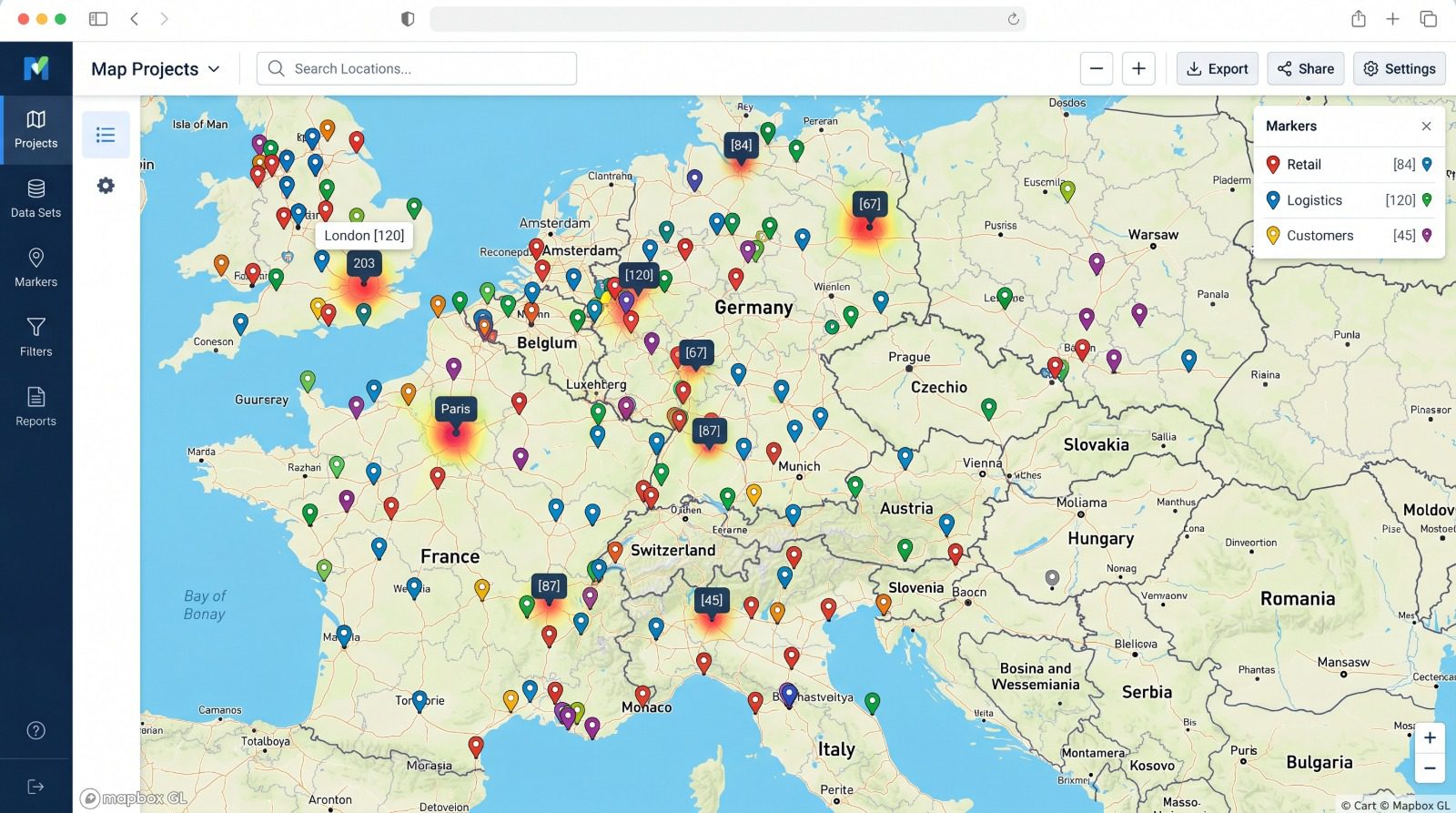Click the purple pin beside Customers count

tap(1427, 236)
